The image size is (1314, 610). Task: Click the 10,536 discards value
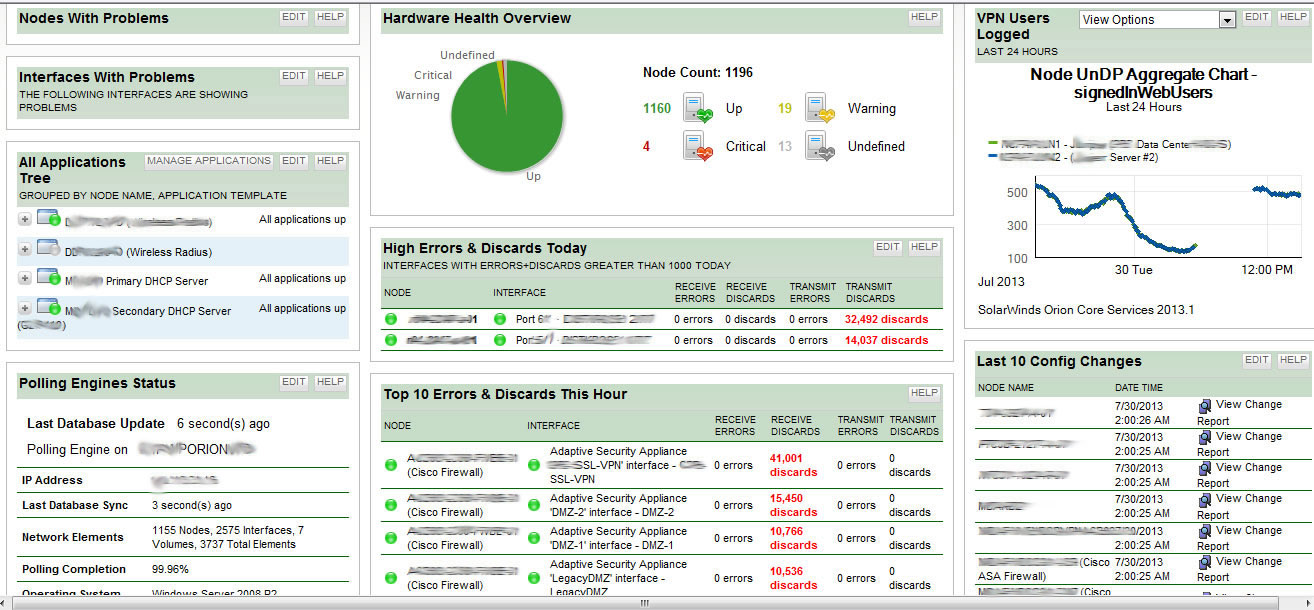tap(793, 578)
